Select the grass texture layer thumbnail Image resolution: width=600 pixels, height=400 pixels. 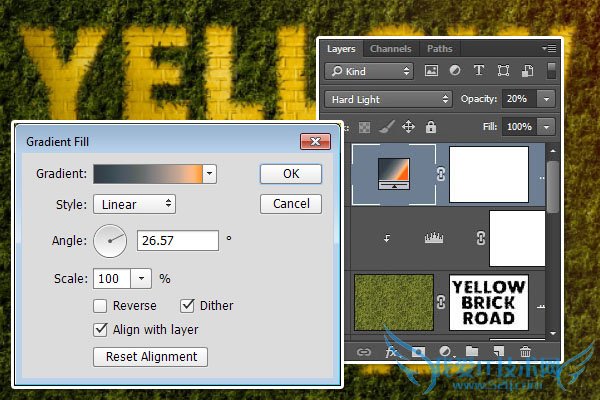coord(394,302)
